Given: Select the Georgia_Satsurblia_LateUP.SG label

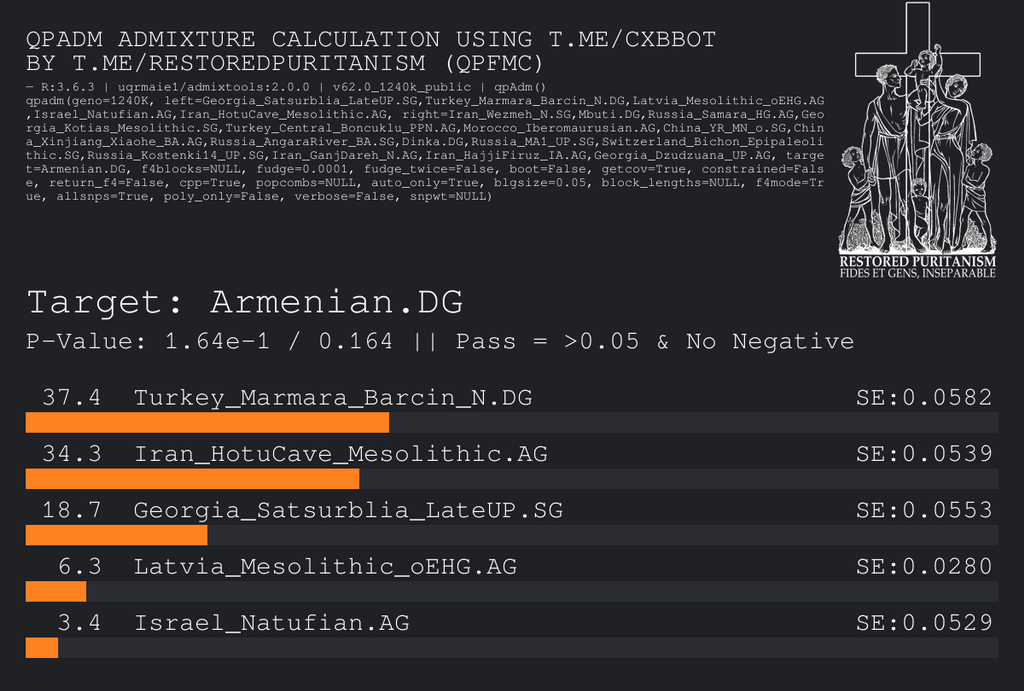Looking at the screenshot, I should [348, 511].
